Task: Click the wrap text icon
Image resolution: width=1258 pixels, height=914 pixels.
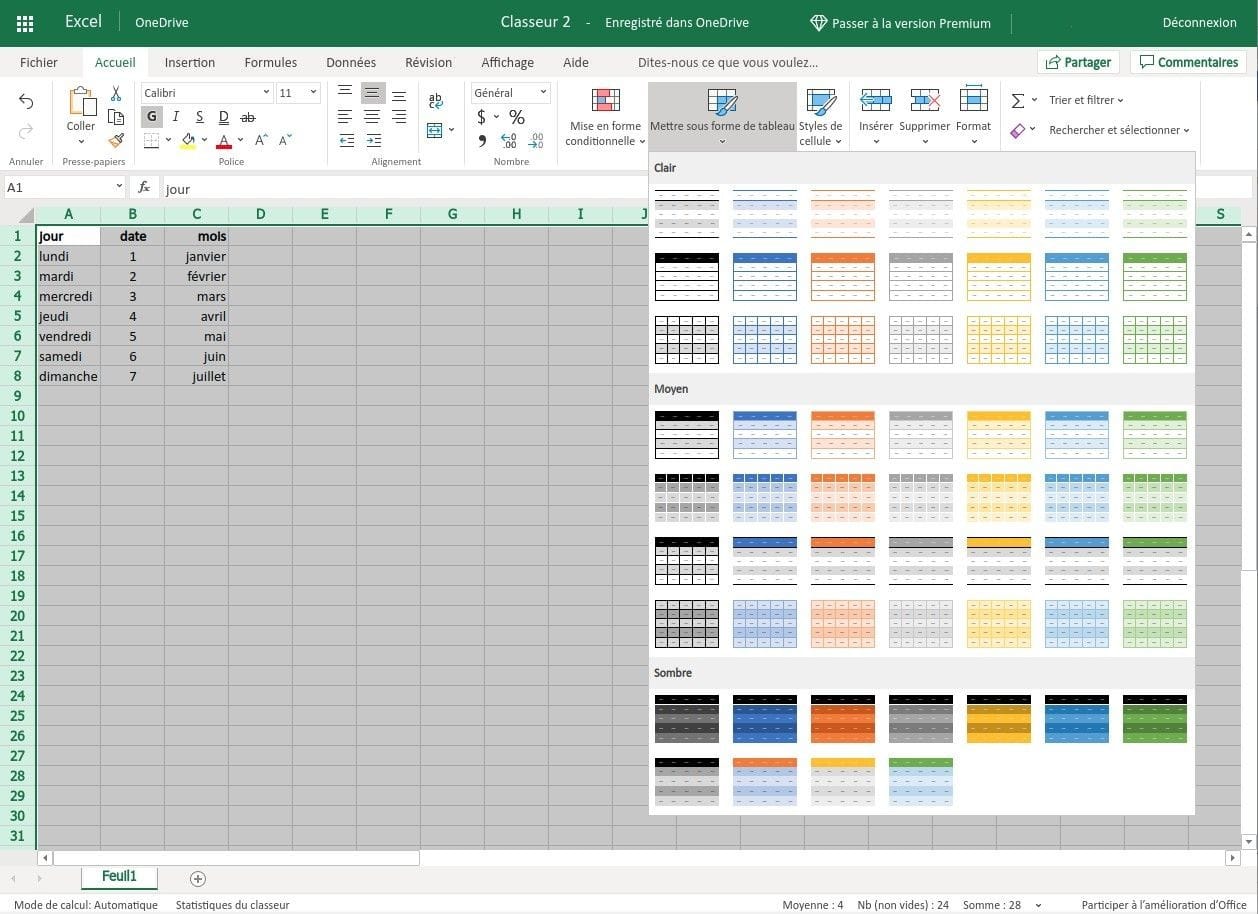Action: (435, 101)
